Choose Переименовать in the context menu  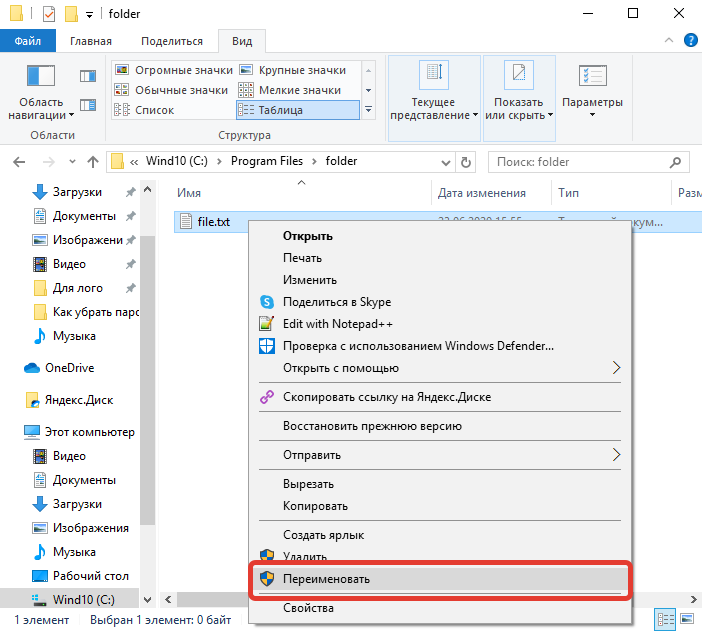(440, 579)
